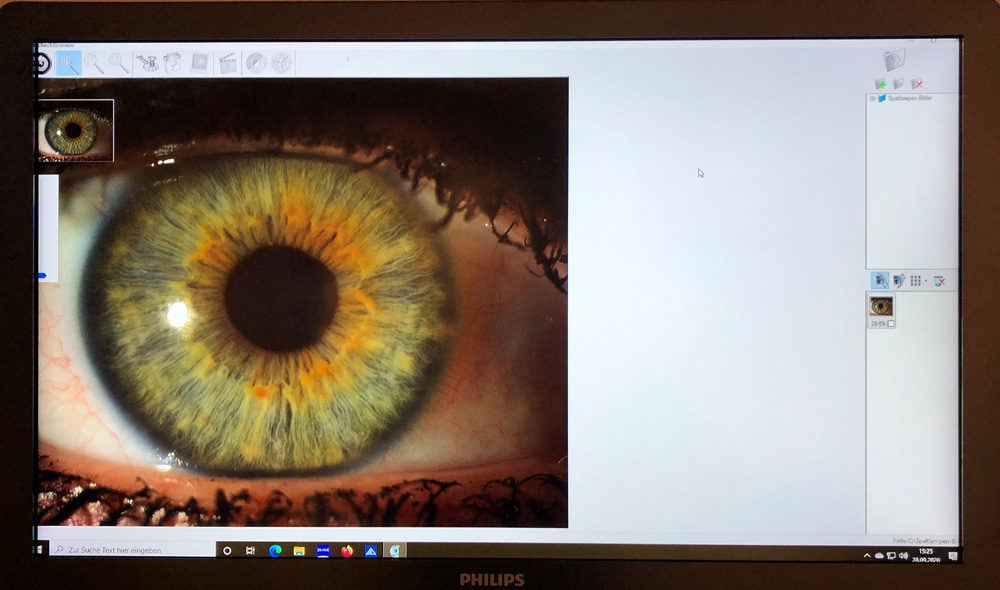Screen dimensions: 1000x590
Task: Expand the Spaltlampen-Bilder tree node
Action: (872, 99)
